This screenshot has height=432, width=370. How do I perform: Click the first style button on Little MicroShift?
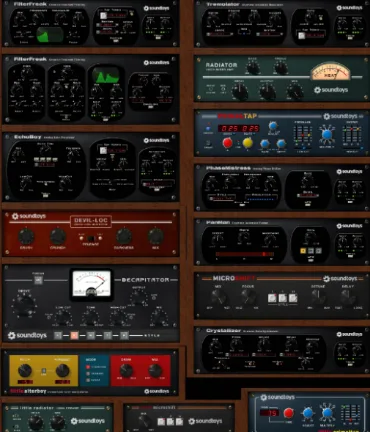tap(161, 422)
